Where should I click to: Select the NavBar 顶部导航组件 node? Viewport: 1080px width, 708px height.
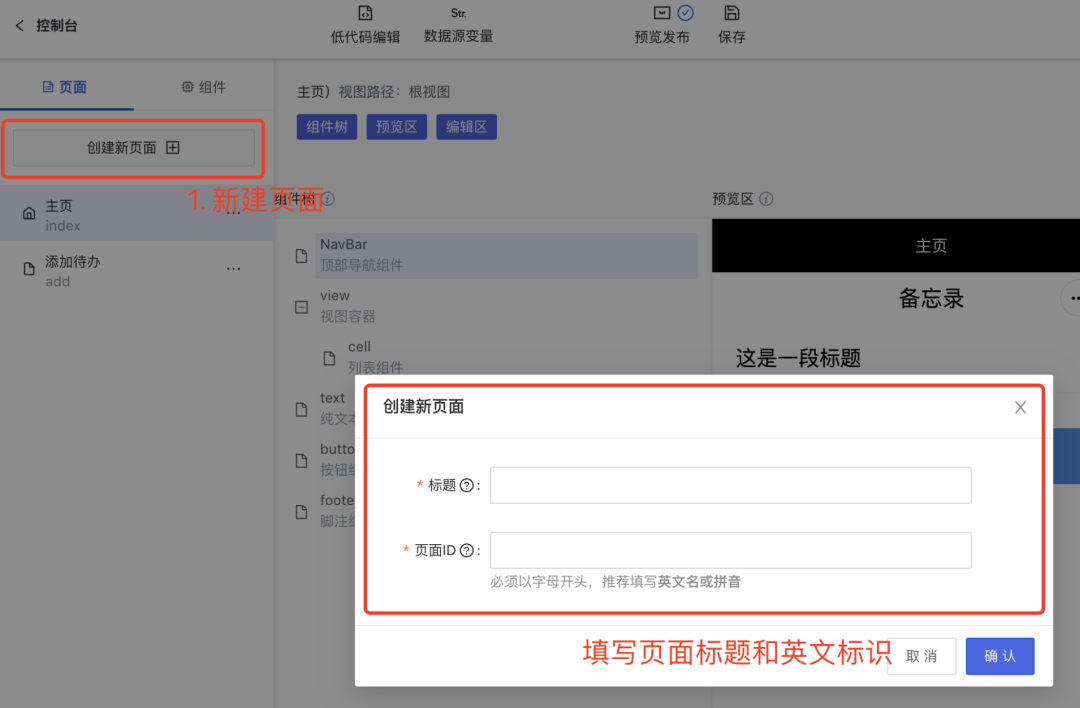point(507,256)
